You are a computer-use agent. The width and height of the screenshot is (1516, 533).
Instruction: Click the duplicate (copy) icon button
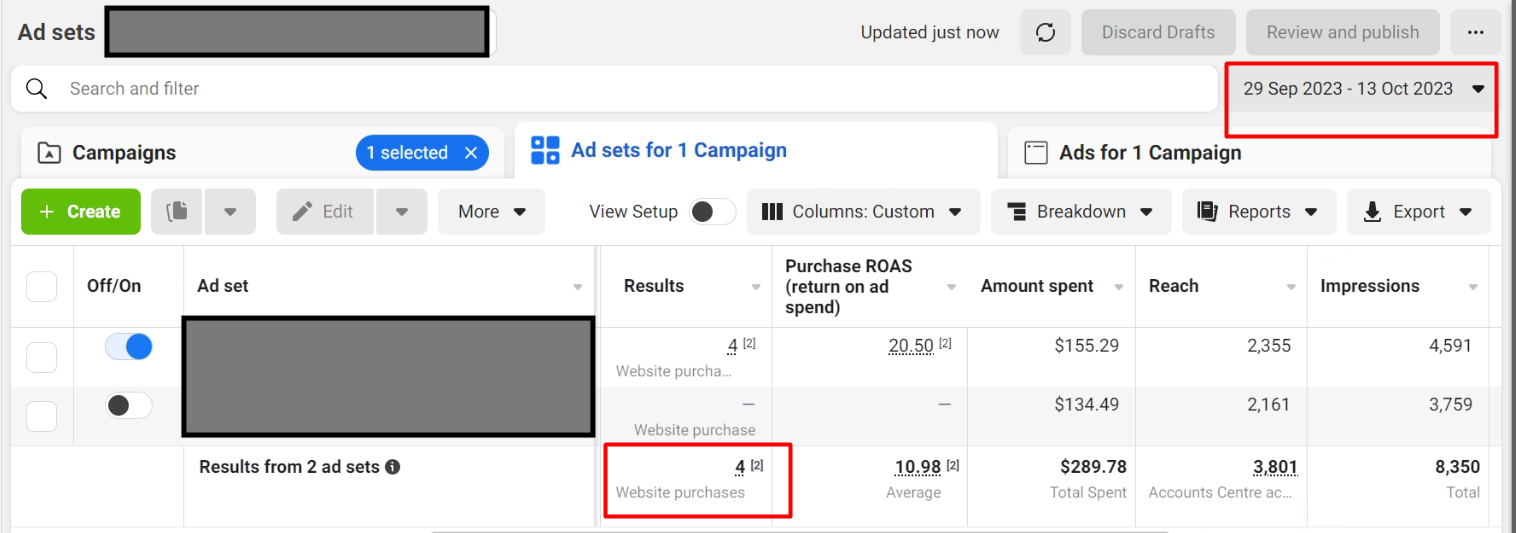tap(178, 212)
